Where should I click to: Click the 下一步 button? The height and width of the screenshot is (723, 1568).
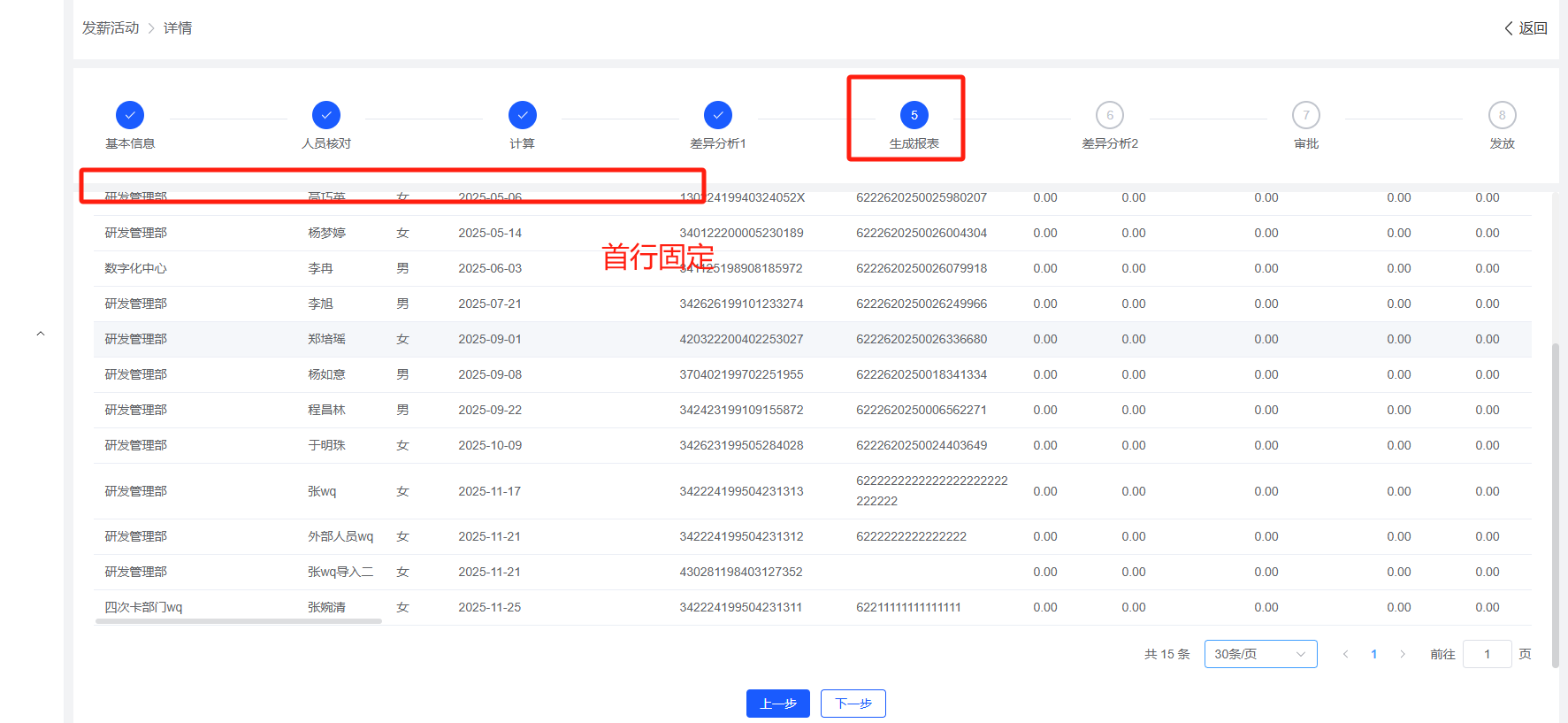point(853,704)
